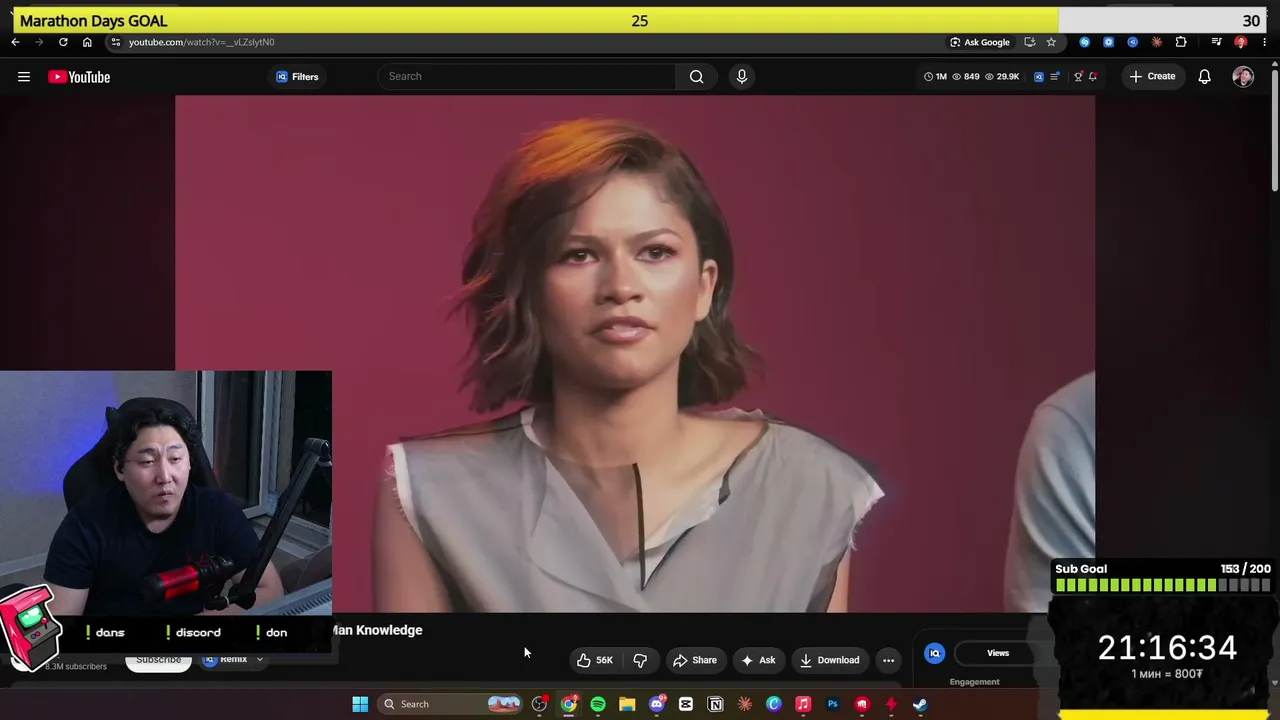Reload the current page
Image resolution: width=1280 pixels, height=720 pixels.
tap(63, 42)
